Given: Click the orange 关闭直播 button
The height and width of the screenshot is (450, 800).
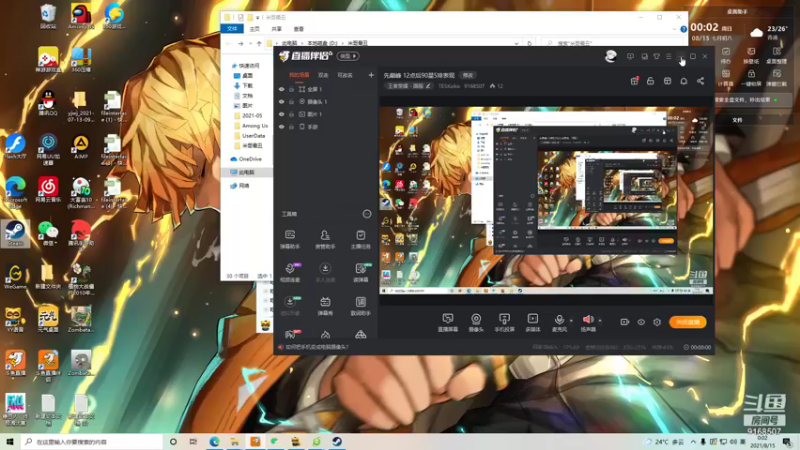Looking at the screenshot, I should point(687,322).
